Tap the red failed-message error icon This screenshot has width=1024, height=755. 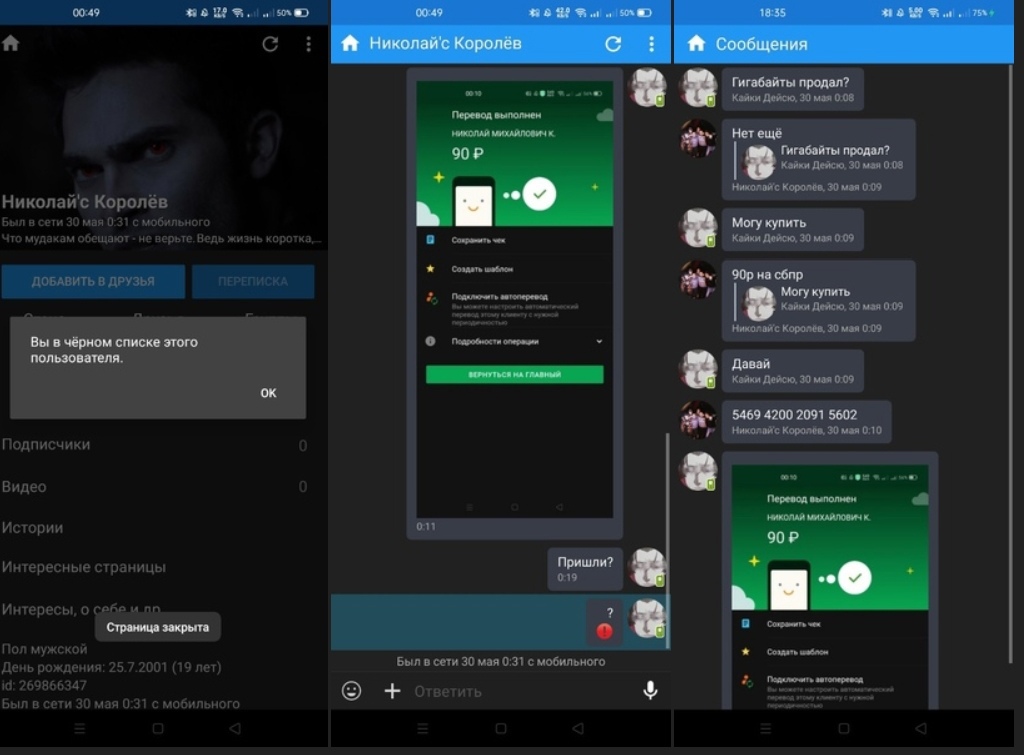604,631
